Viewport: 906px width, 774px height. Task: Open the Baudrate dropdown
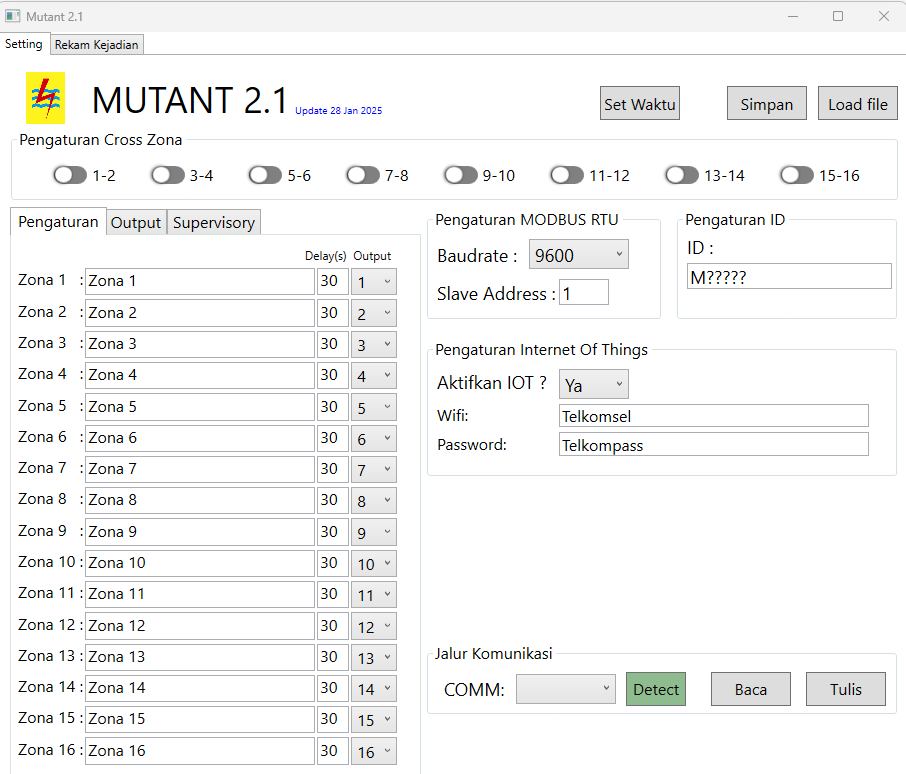pos(578,254)
